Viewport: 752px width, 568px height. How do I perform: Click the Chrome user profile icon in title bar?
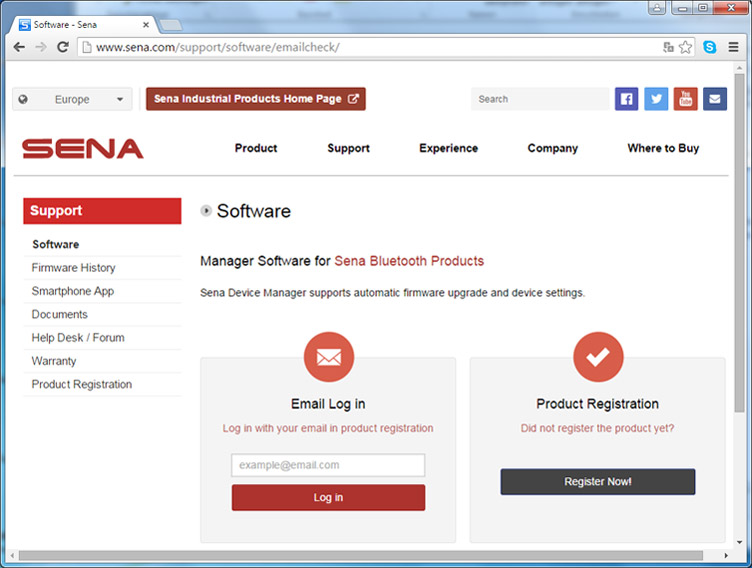tap(657, 8)
